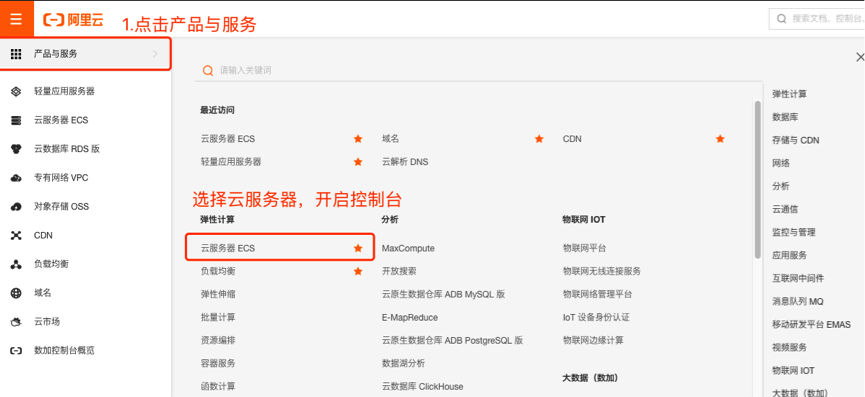Screen dimensions: 865x397
Task: Unstar 云服务器 ECS in 最近访问
Action: click(x=358, y=139)
